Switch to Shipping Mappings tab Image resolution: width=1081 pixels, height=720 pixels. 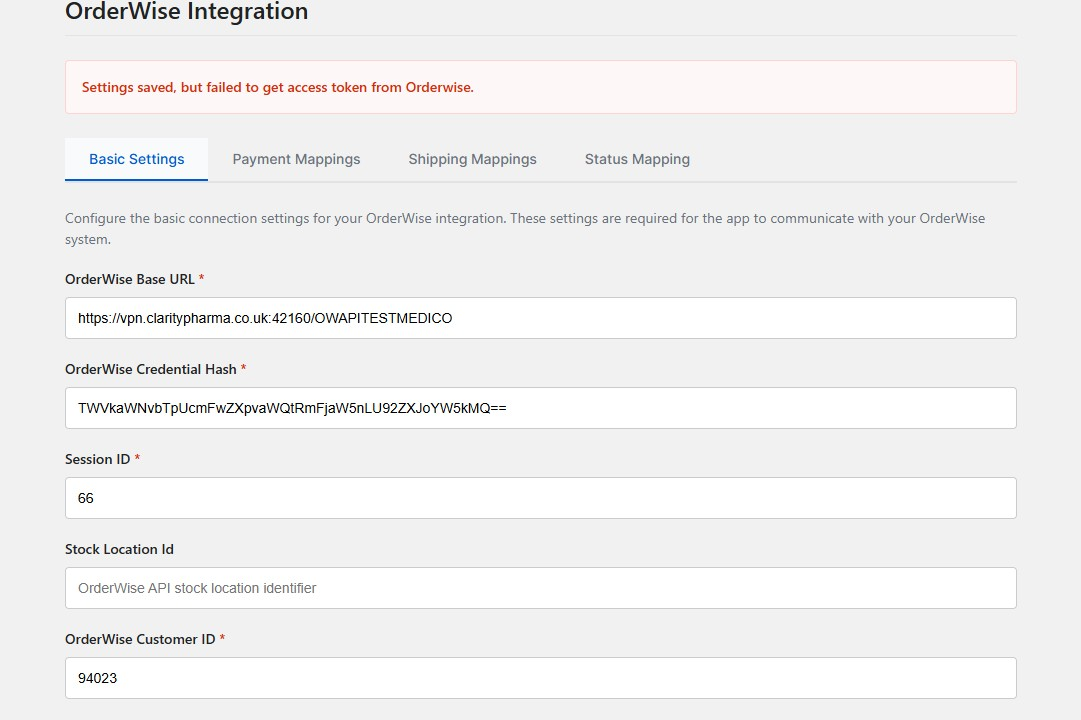pyautogui.click(x=472, y=159)
